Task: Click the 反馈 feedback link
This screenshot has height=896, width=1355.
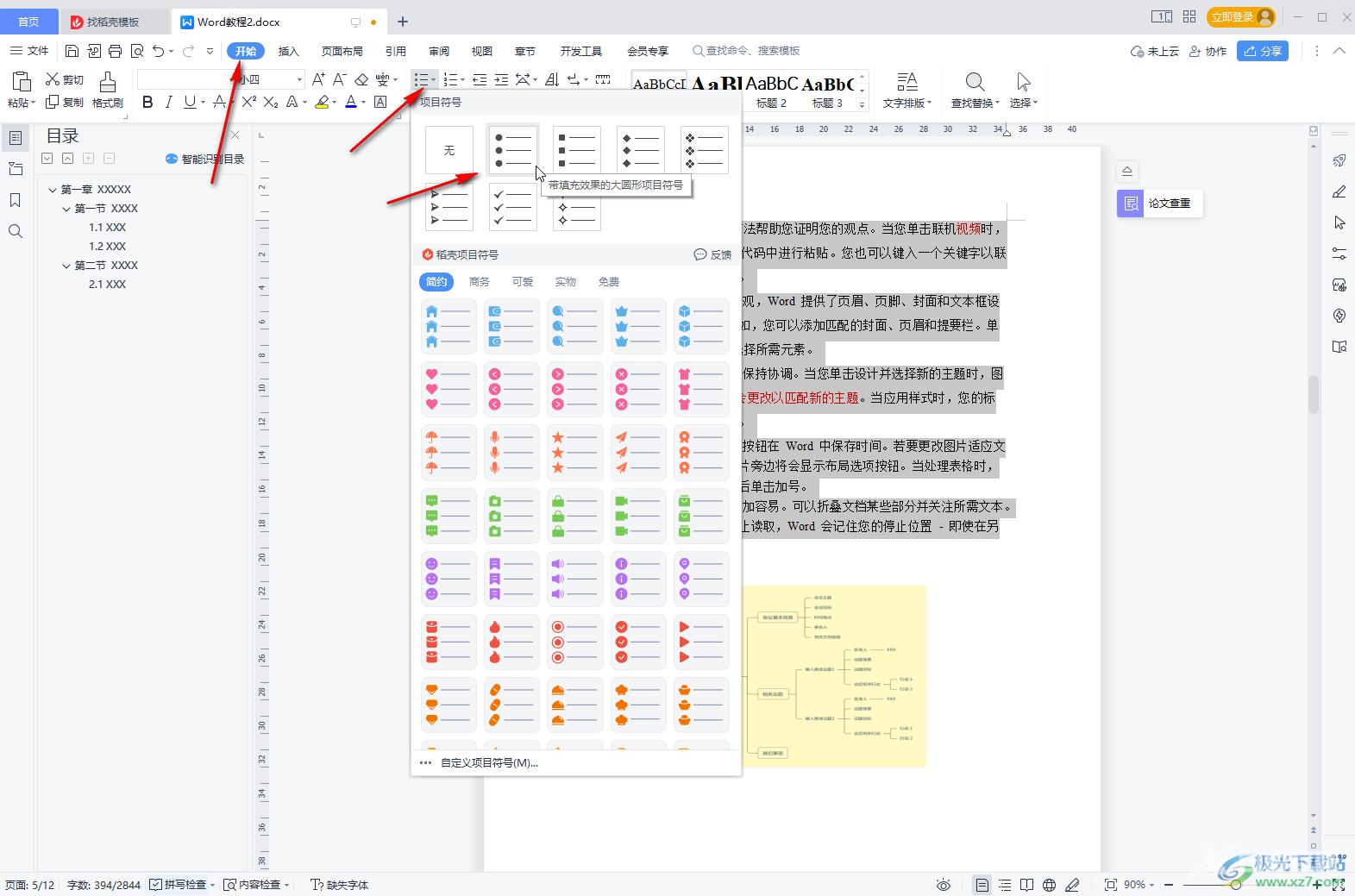Action: click(x=712, y=254)
